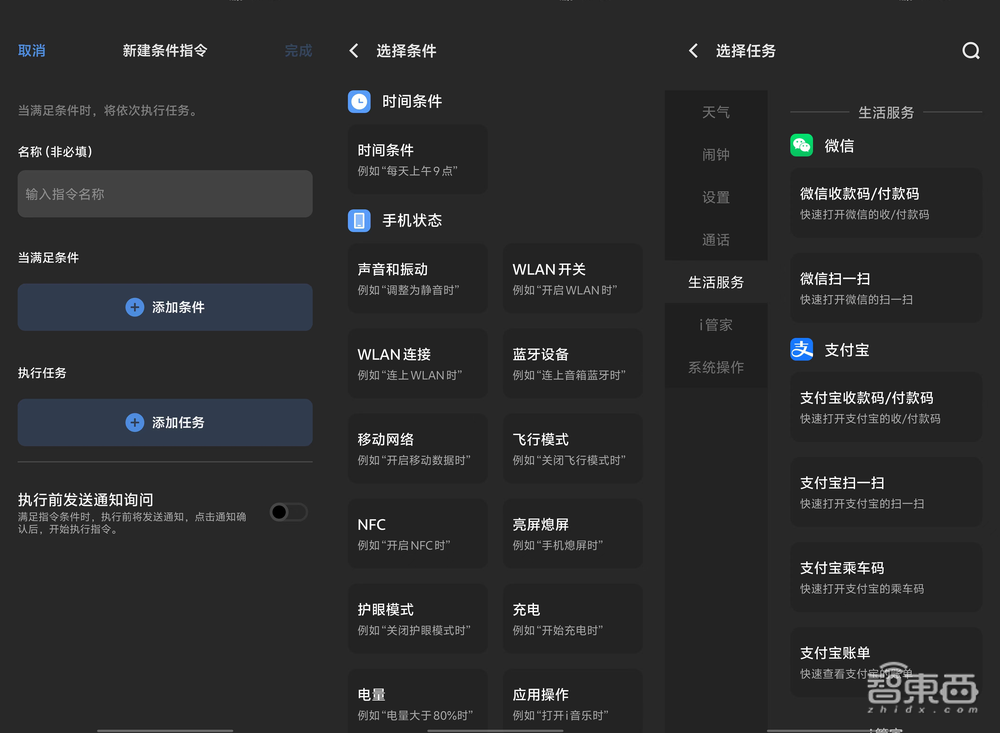Switch to the 闹钟 tab
This screenshot has height=733, width=1000.
716,154
